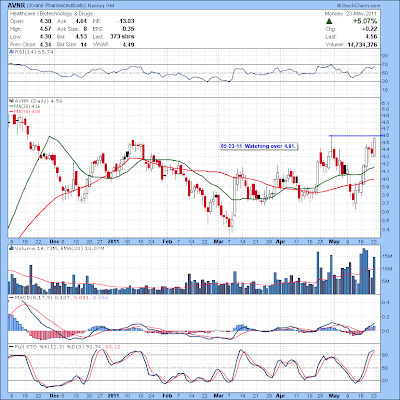Click the Volume value 14,734,376

pyautogui.click(x=362, y=45)
